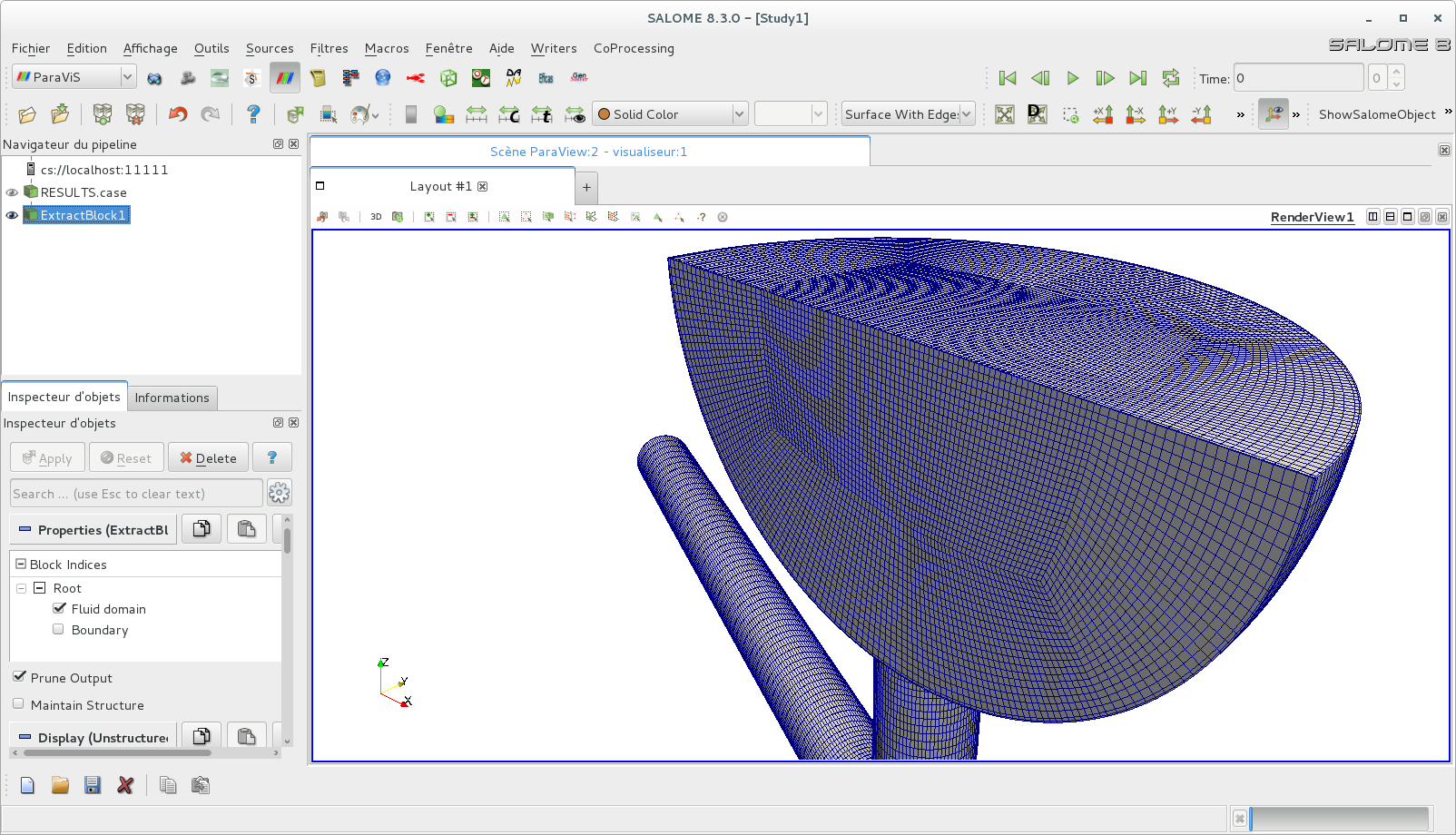The image size is (1456, 835).
Task: Redo the last undone action
Action: (x=211, y=114)
